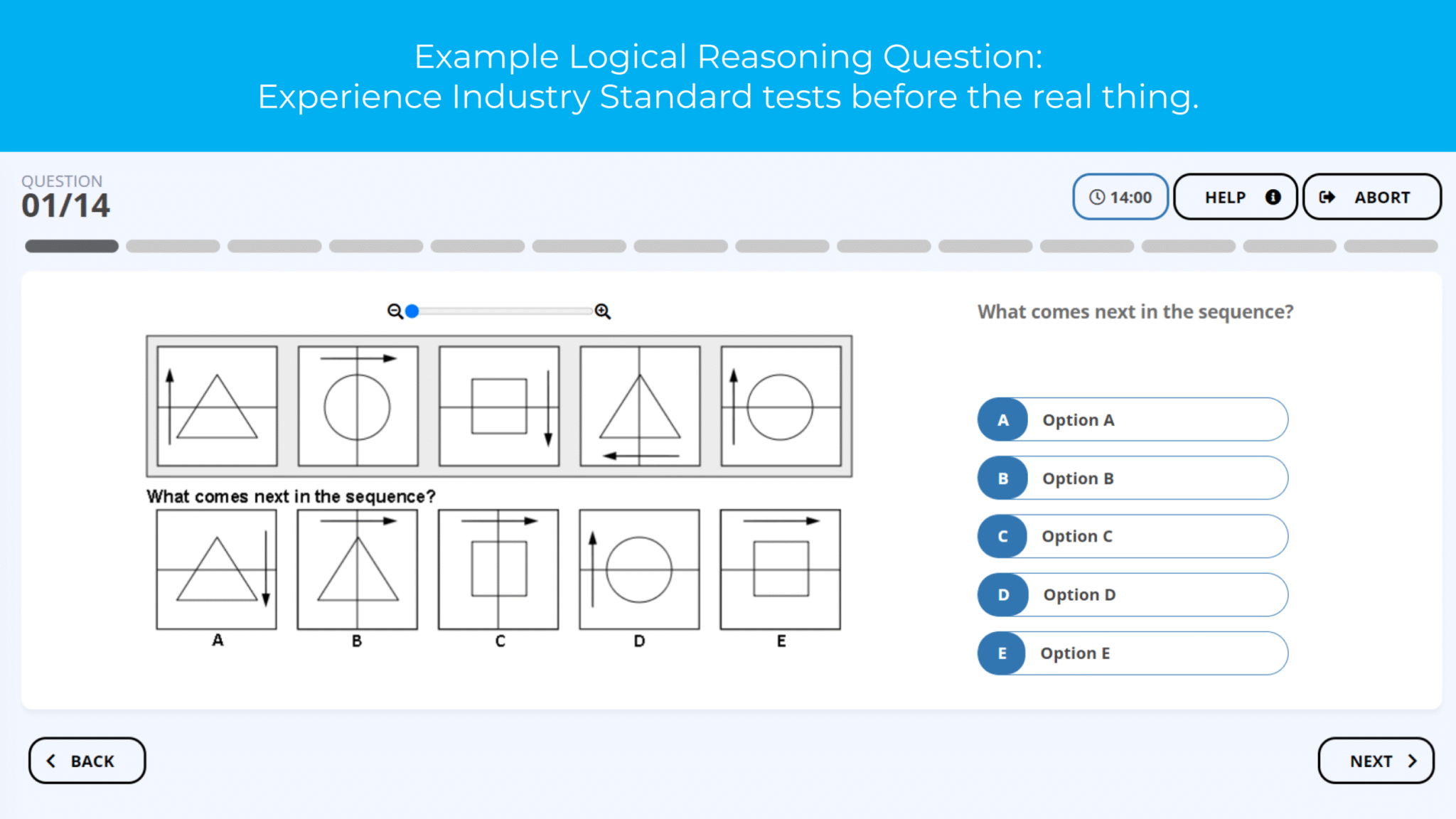Click answer figure A with triangle and down arrow
Viewport: 1456px width, 819px height.
coord(217,569)
